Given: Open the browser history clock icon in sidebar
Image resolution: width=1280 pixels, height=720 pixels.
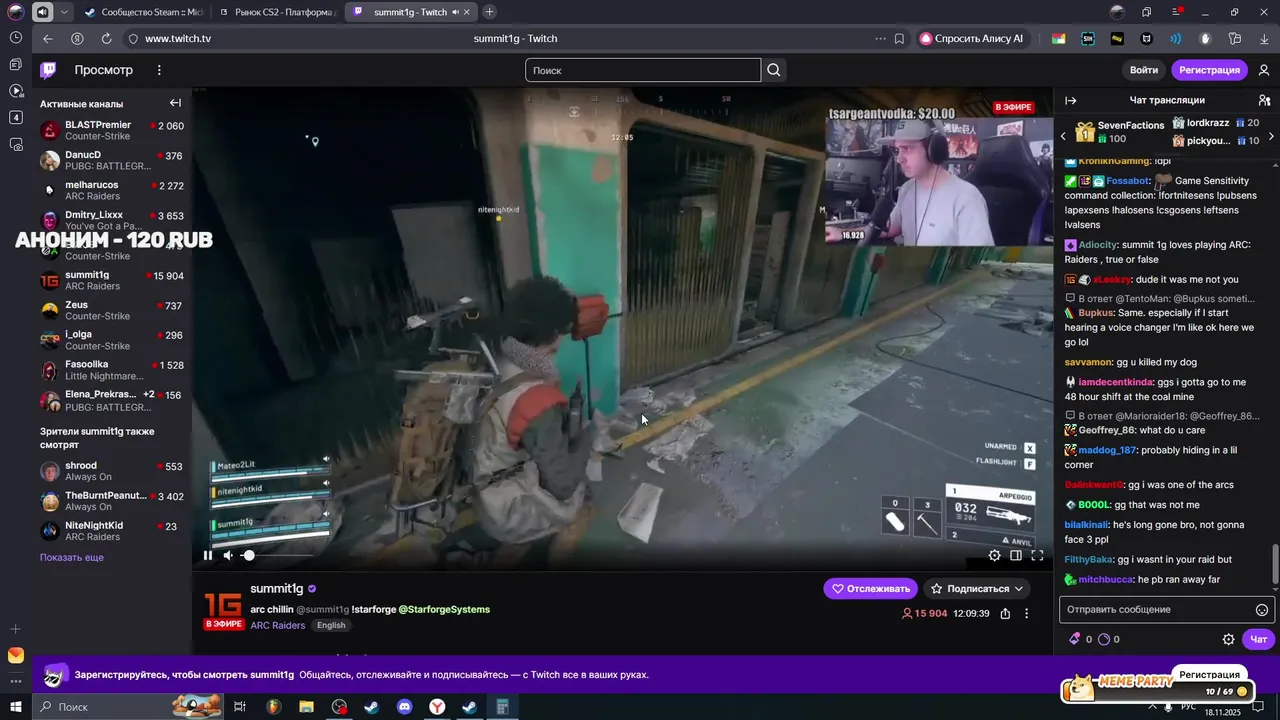Looking at the screenshot, I should [16, 37].
